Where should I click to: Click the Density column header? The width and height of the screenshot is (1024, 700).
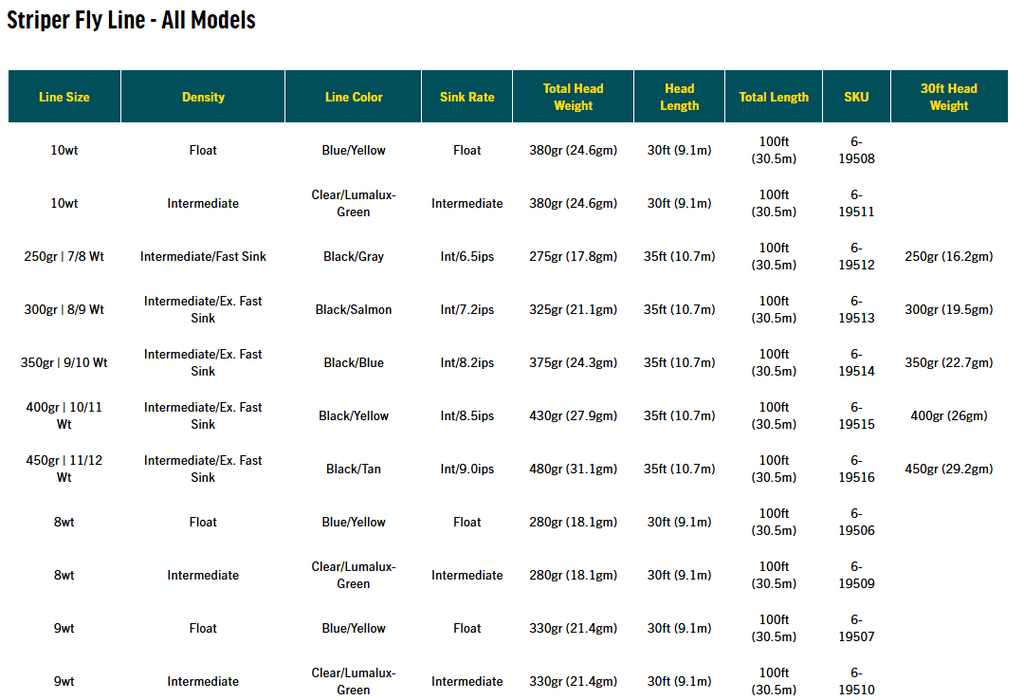[203, 97]
